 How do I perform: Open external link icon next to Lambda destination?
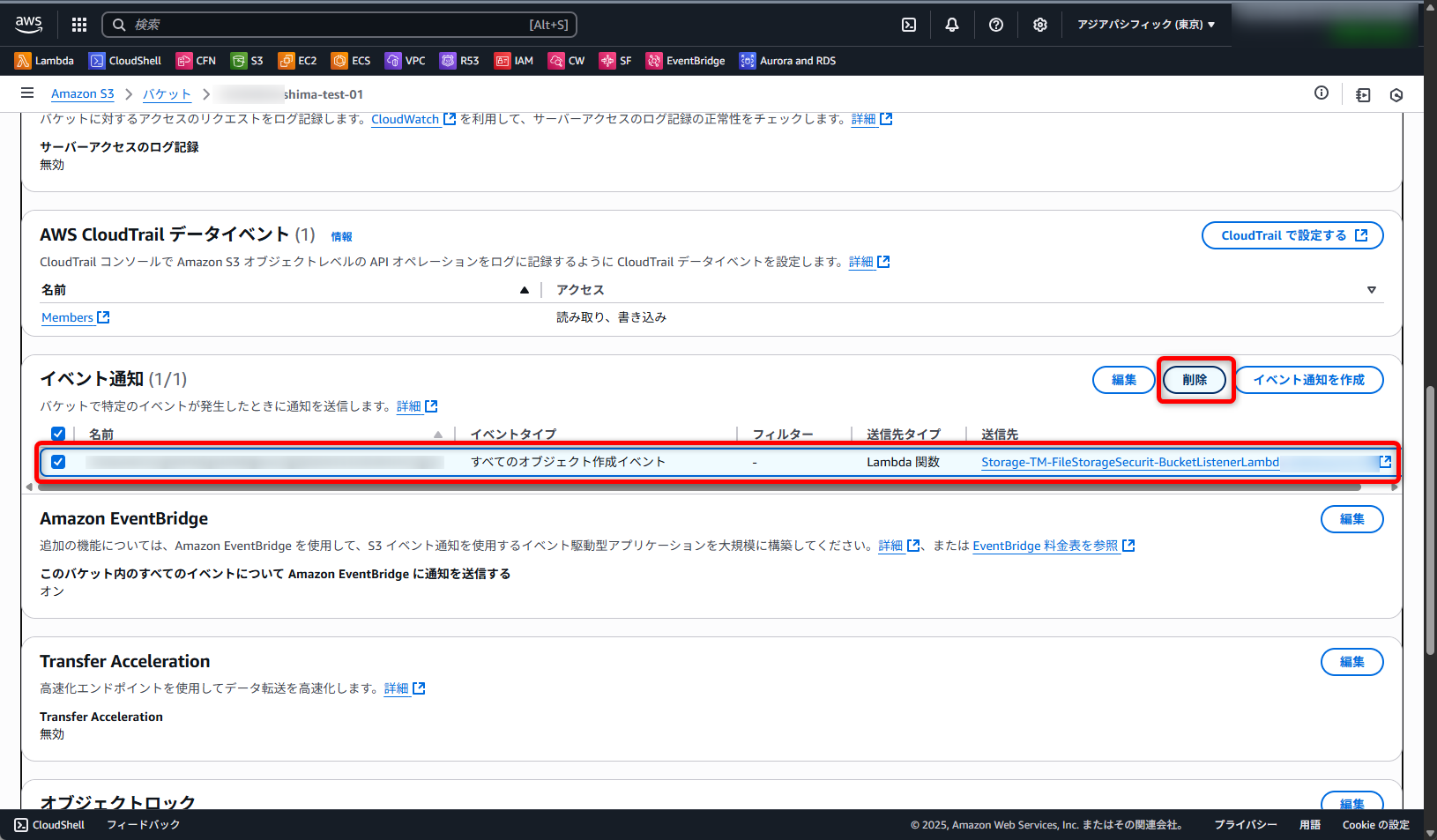coord(1385,462)
